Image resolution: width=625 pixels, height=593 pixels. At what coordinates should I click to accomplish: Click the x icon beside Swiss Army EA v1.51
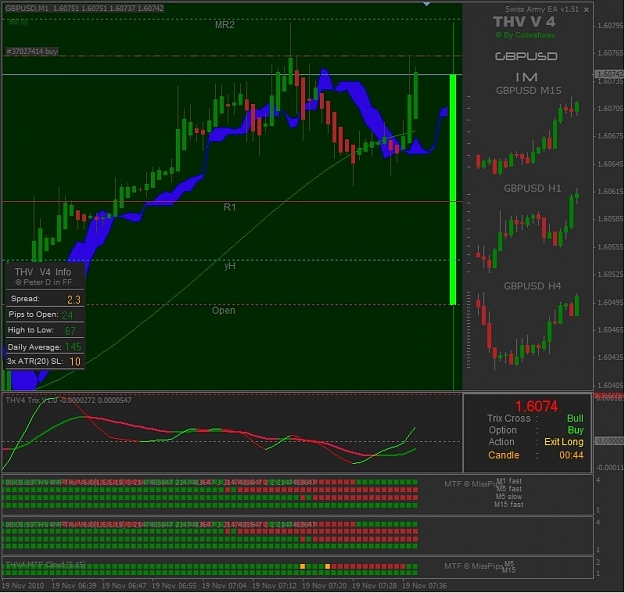click(586, 10)
